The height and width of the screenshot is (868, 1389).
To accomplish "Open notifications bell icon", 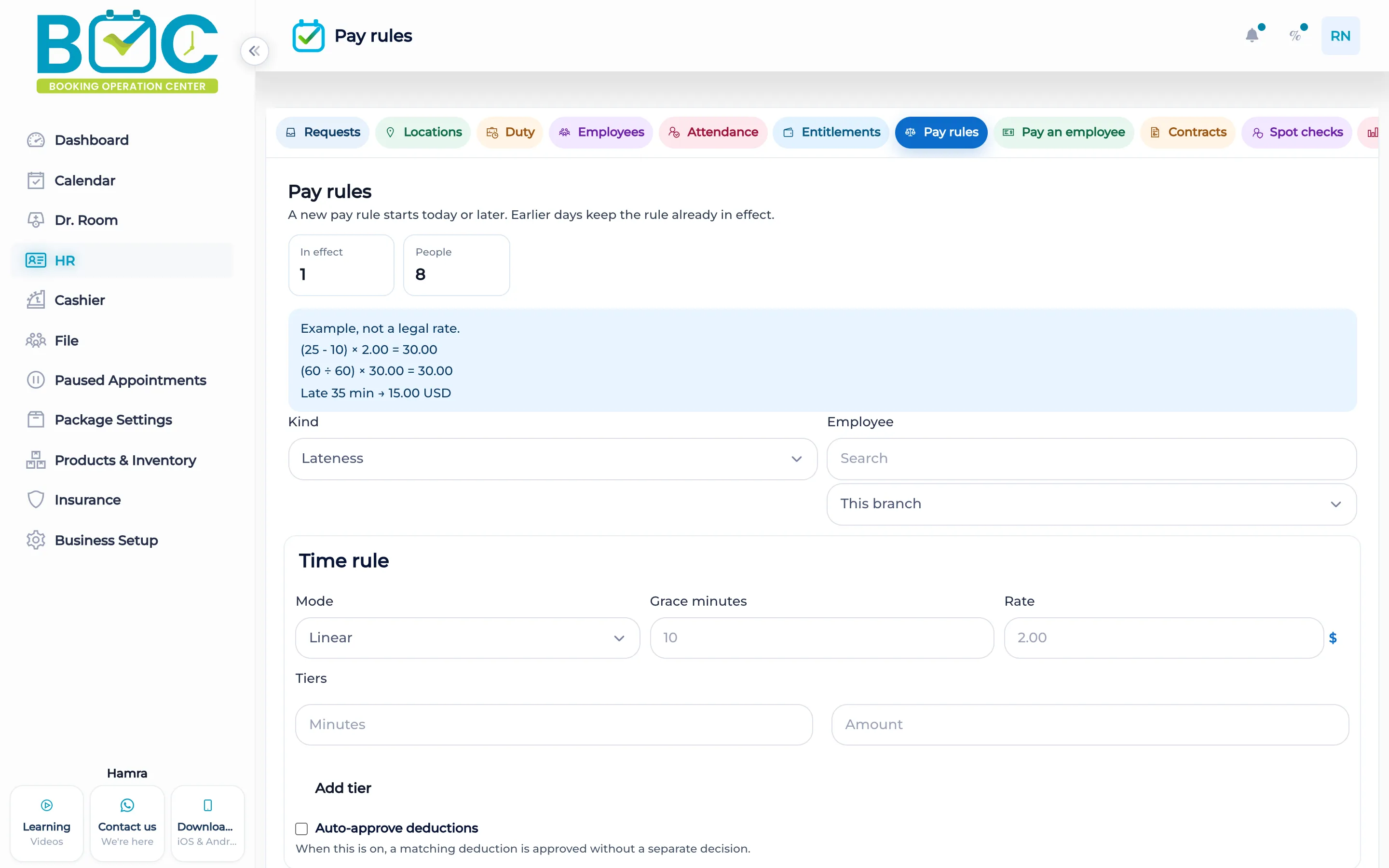I will point(1252,36).
